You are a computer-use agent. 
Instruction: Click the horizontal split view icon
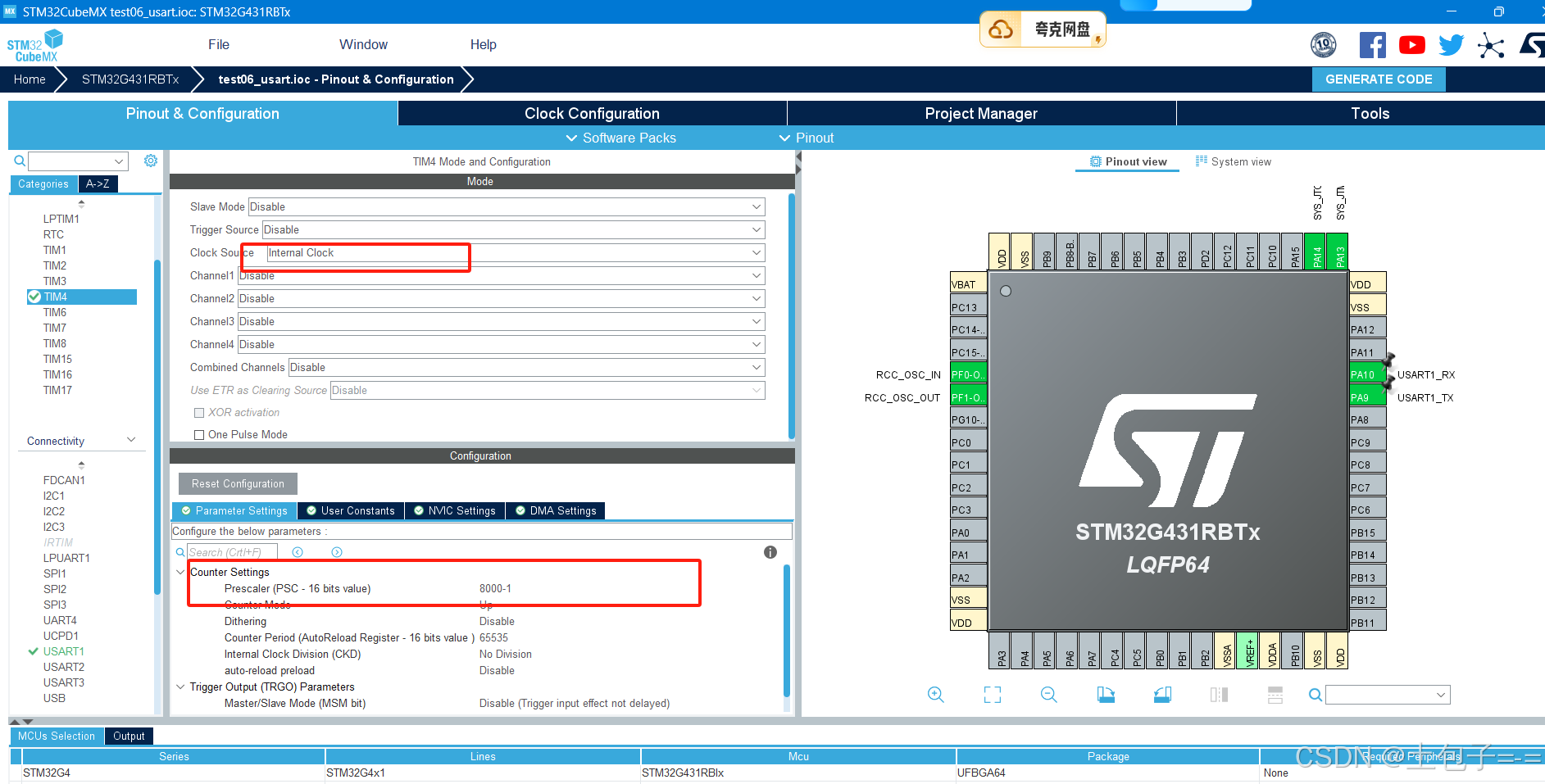1275,695
